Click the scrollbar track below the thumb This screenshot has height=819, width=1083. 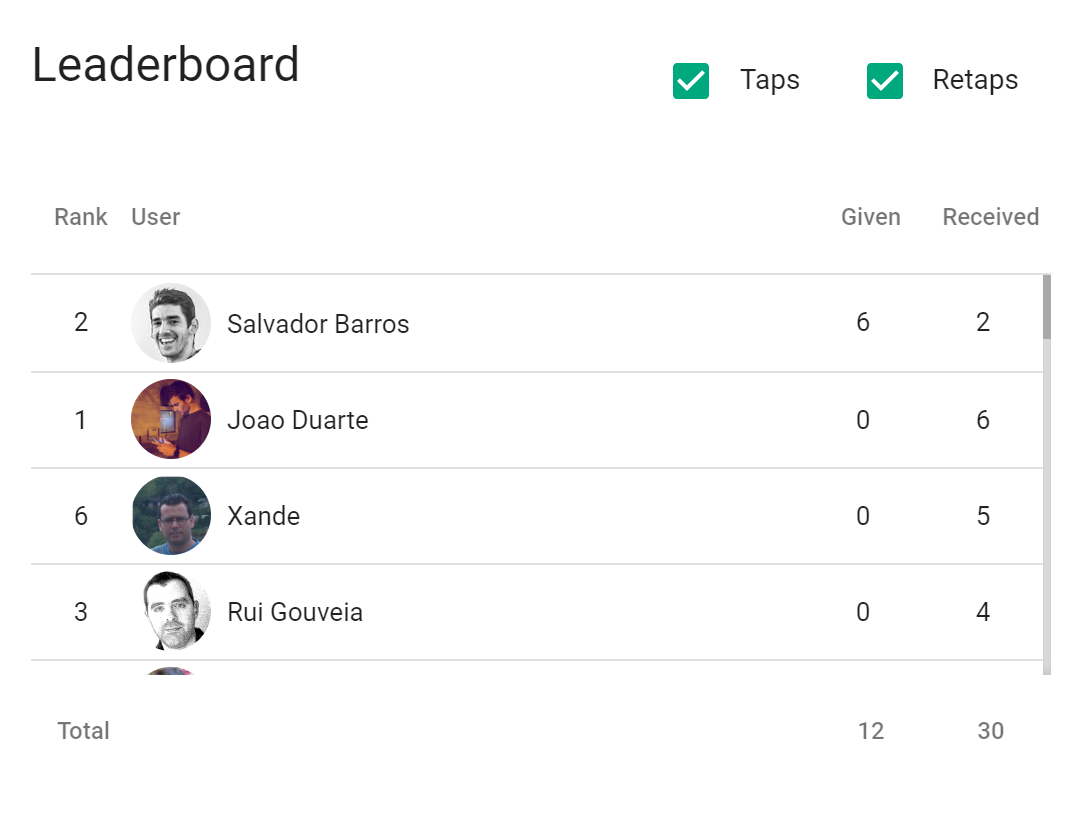tap(1047, 507)
